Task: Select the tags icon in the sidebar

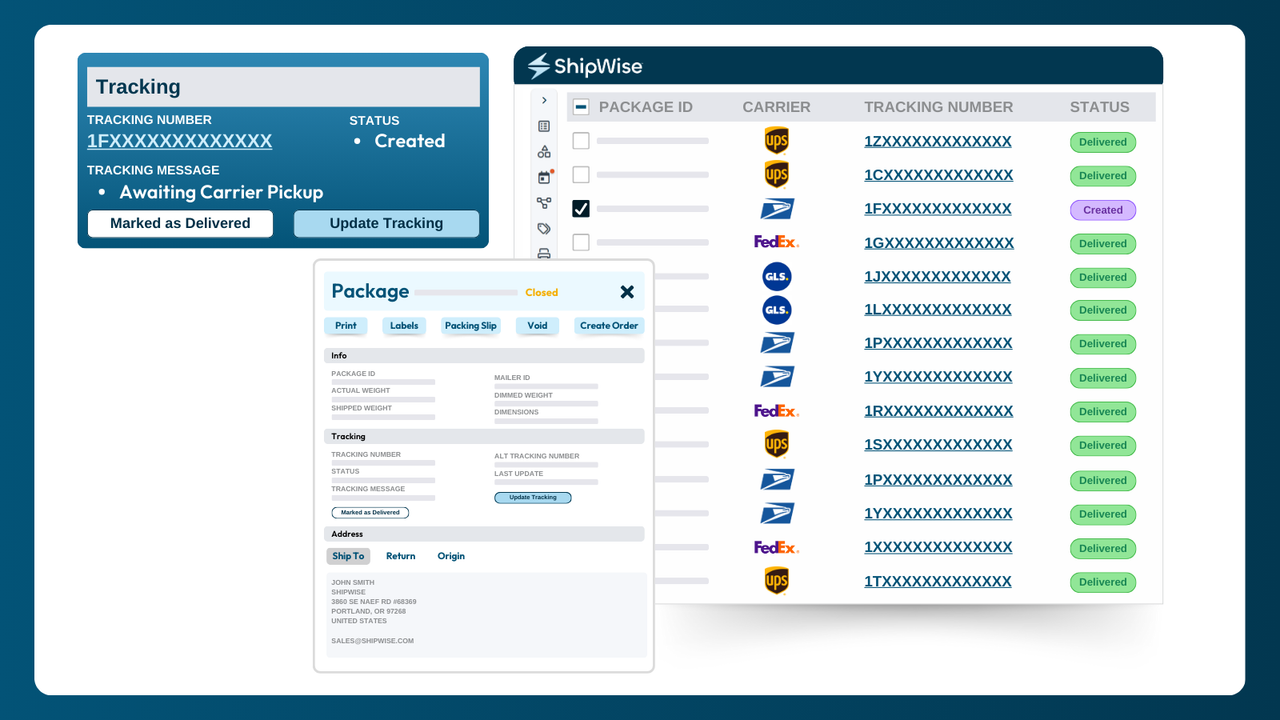Action: pos(544,229)
